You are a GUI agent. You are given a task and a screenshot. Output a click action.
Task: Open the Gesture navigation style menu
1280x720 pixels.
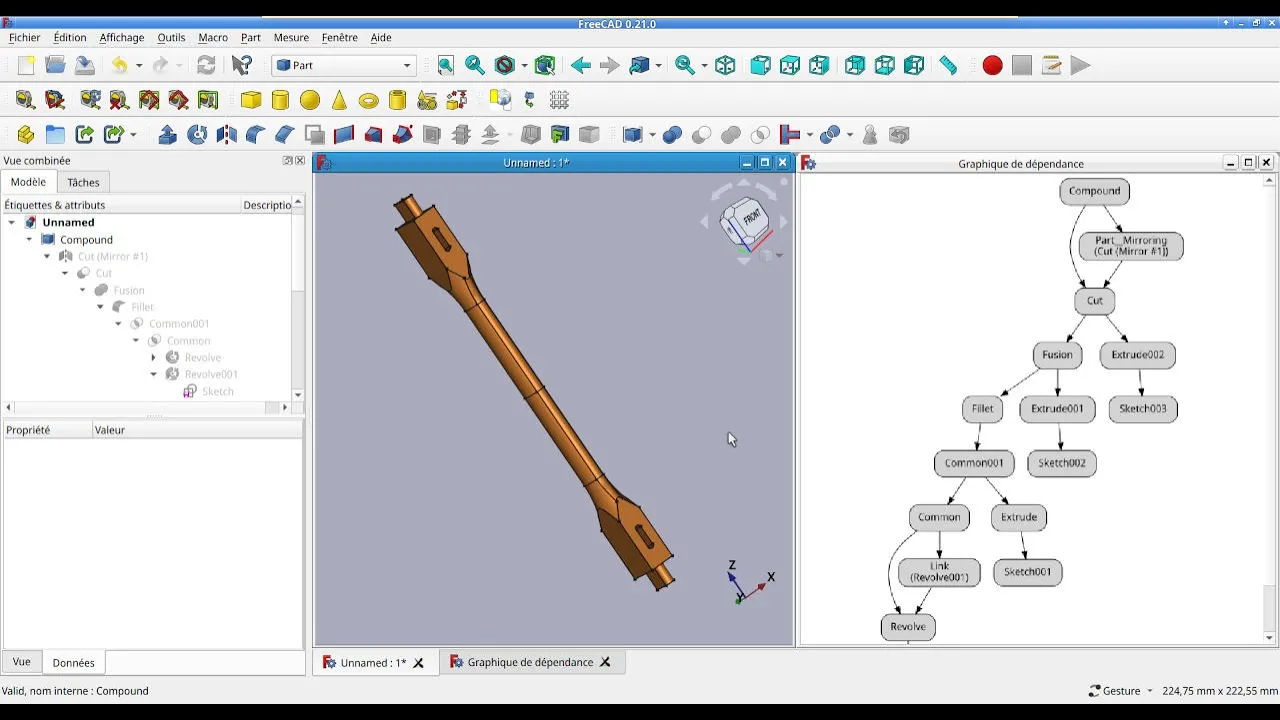pyautogui.click(x=1121, y=691)
